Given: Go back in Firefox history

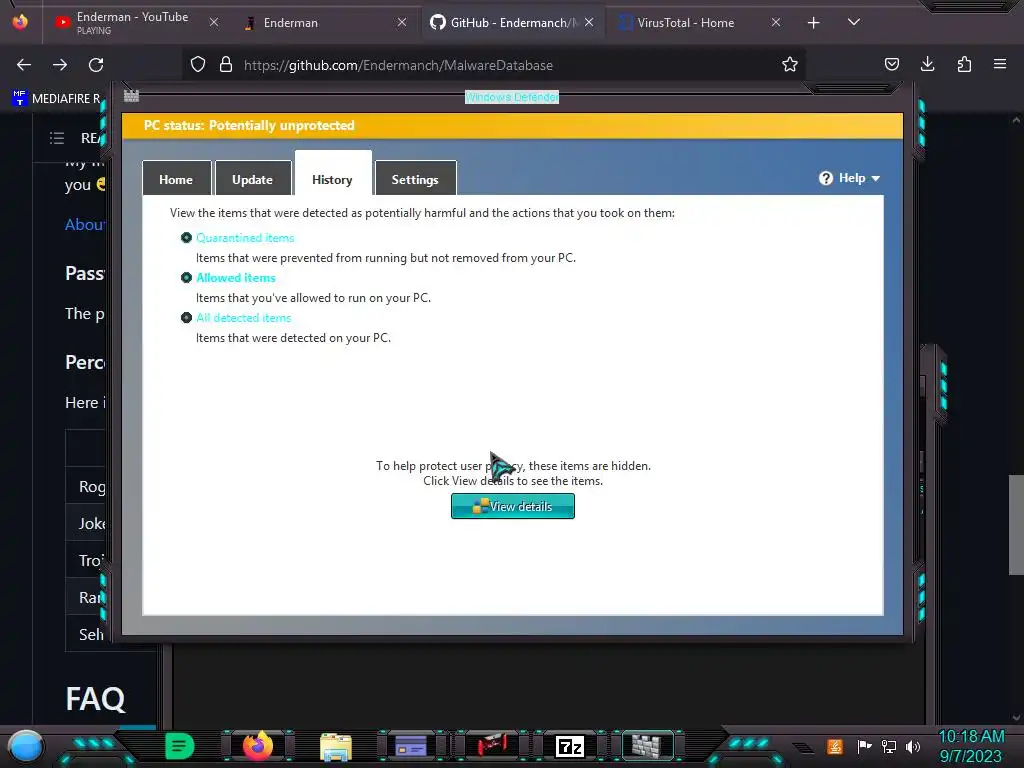Looking at the screenshot, I should (x=24, y=65).
